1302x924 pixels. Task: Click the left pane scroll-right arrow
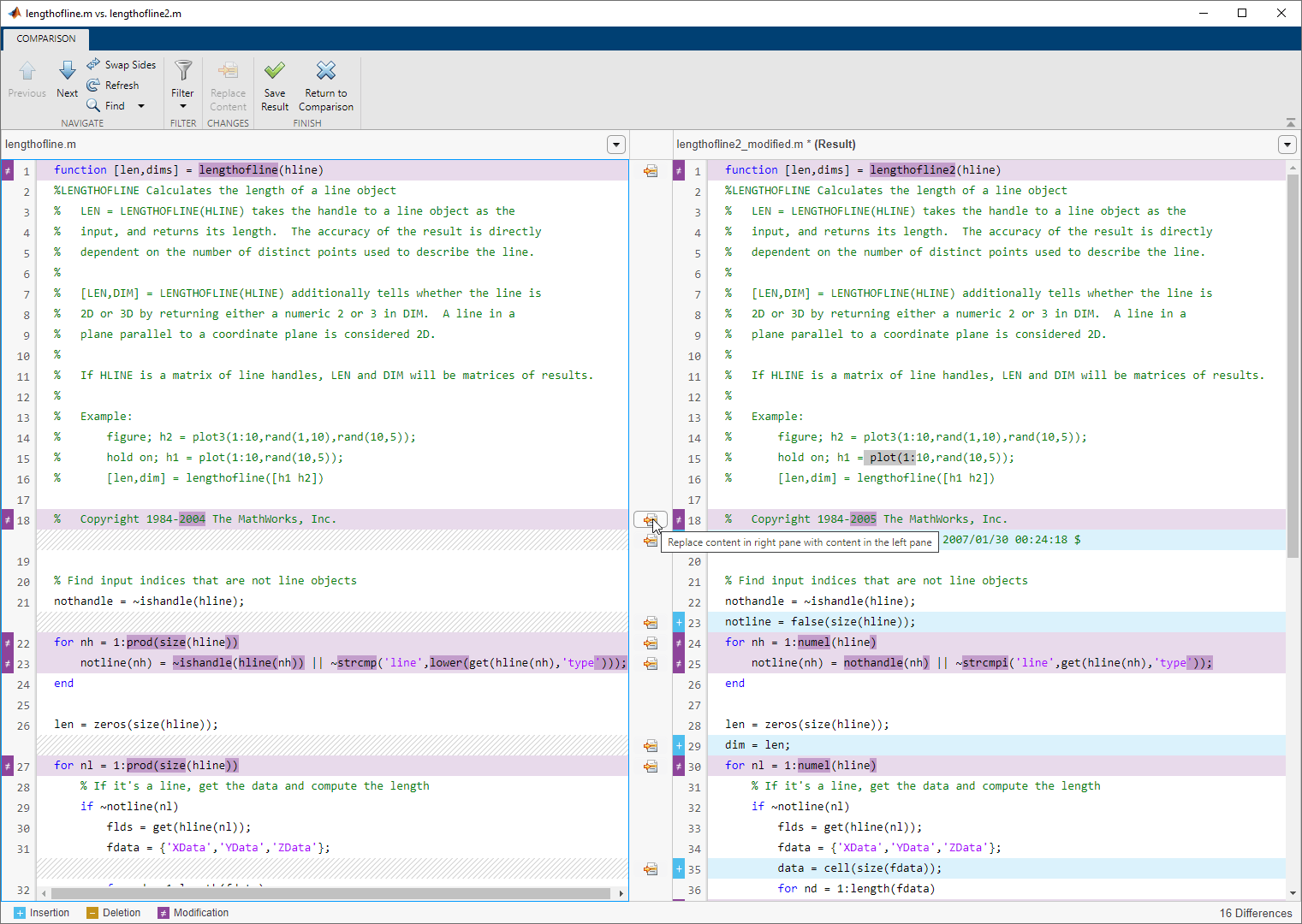click(621, 893)
